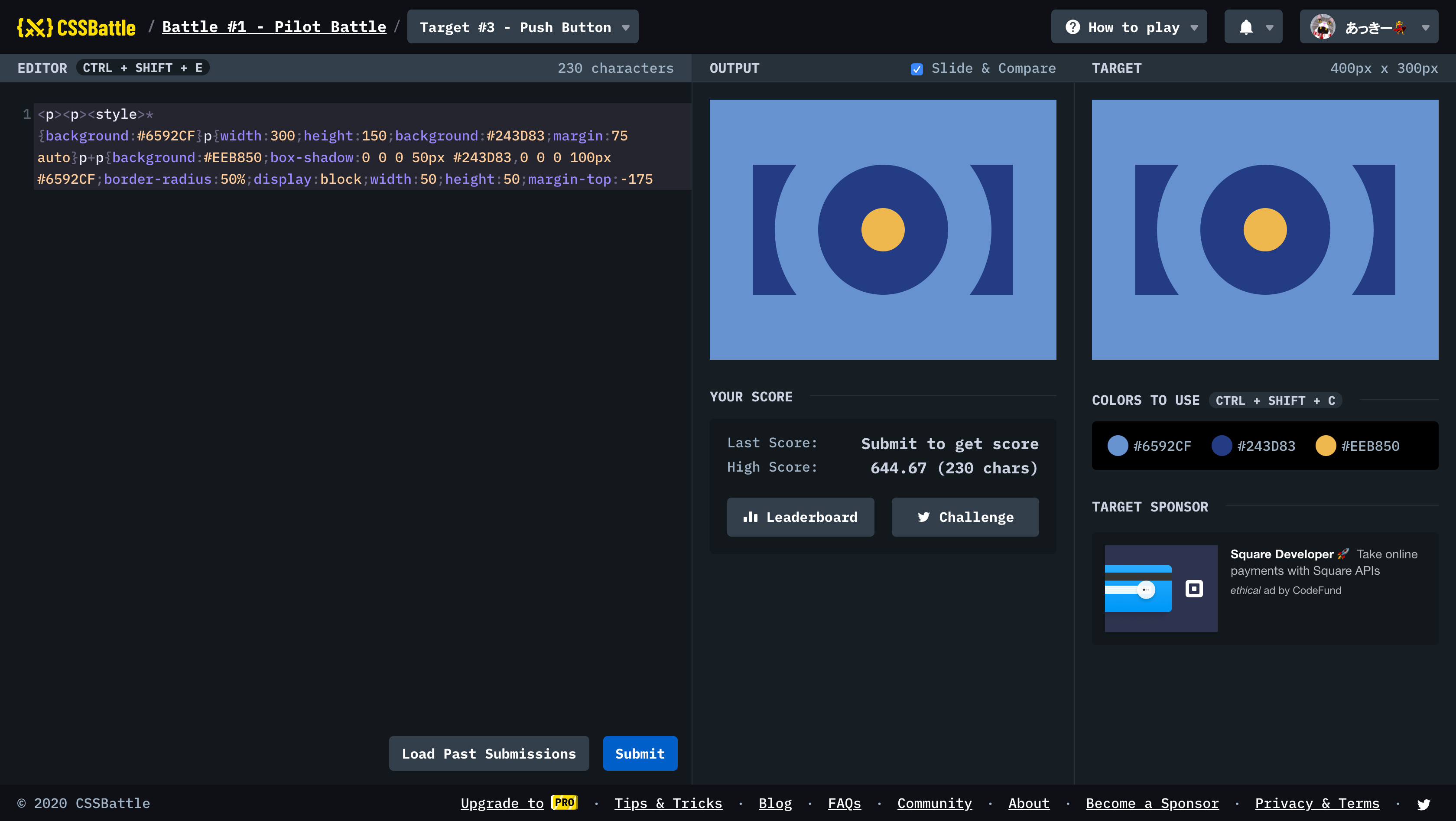Click the CSSBattle logo icon

point(35,27)
